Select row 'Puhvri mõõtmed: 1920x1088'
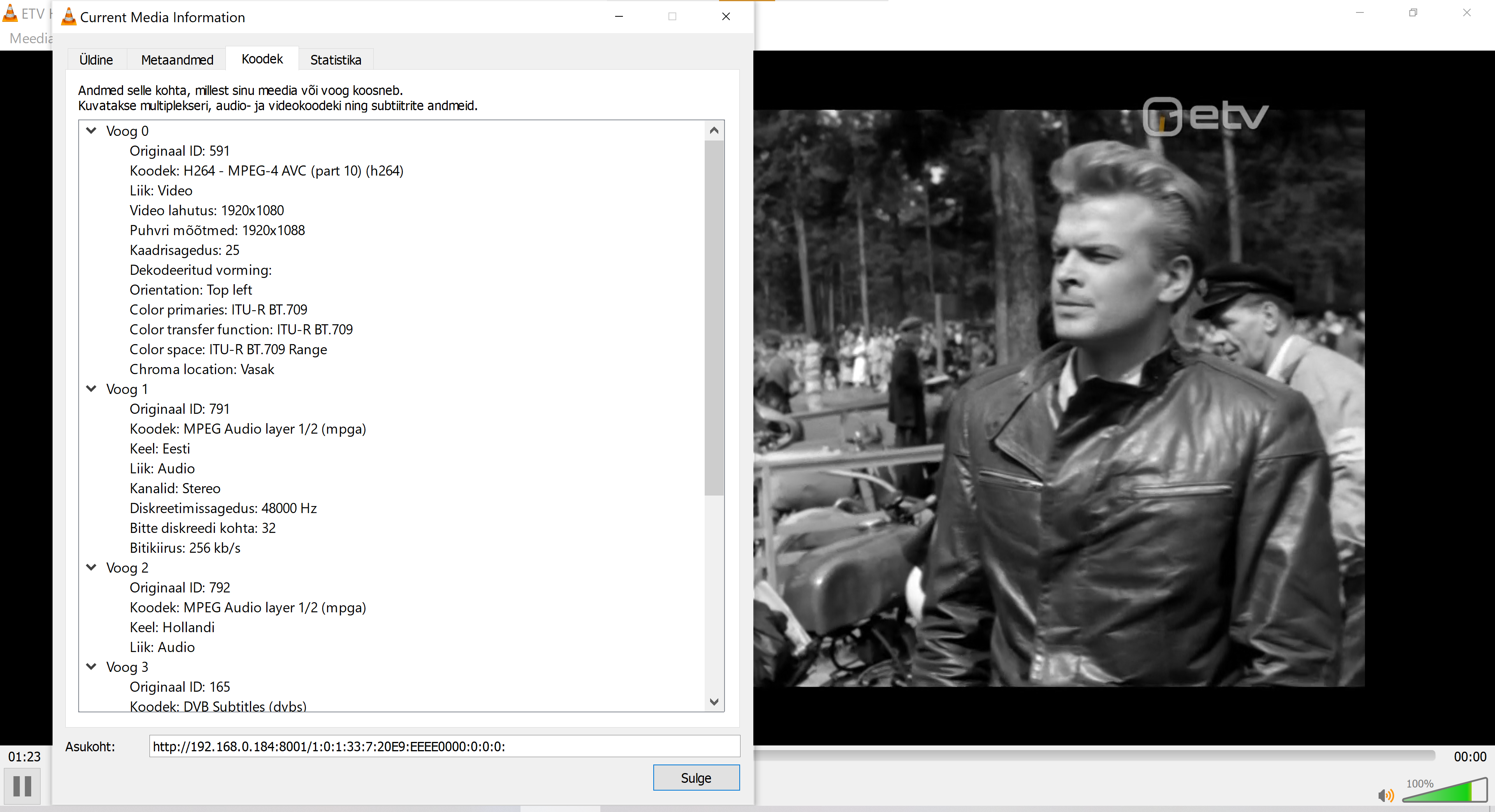1495x812 pixels. [217, 230]
